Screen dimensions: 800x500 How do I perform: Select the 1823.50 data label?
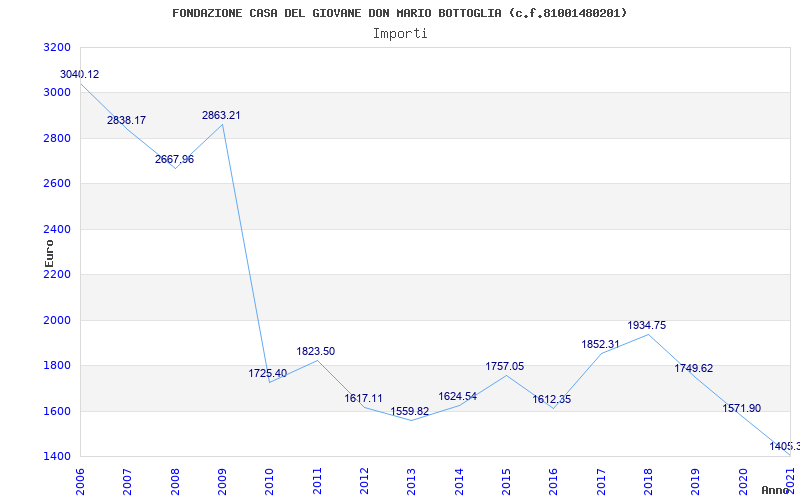(x=316, y=351)
